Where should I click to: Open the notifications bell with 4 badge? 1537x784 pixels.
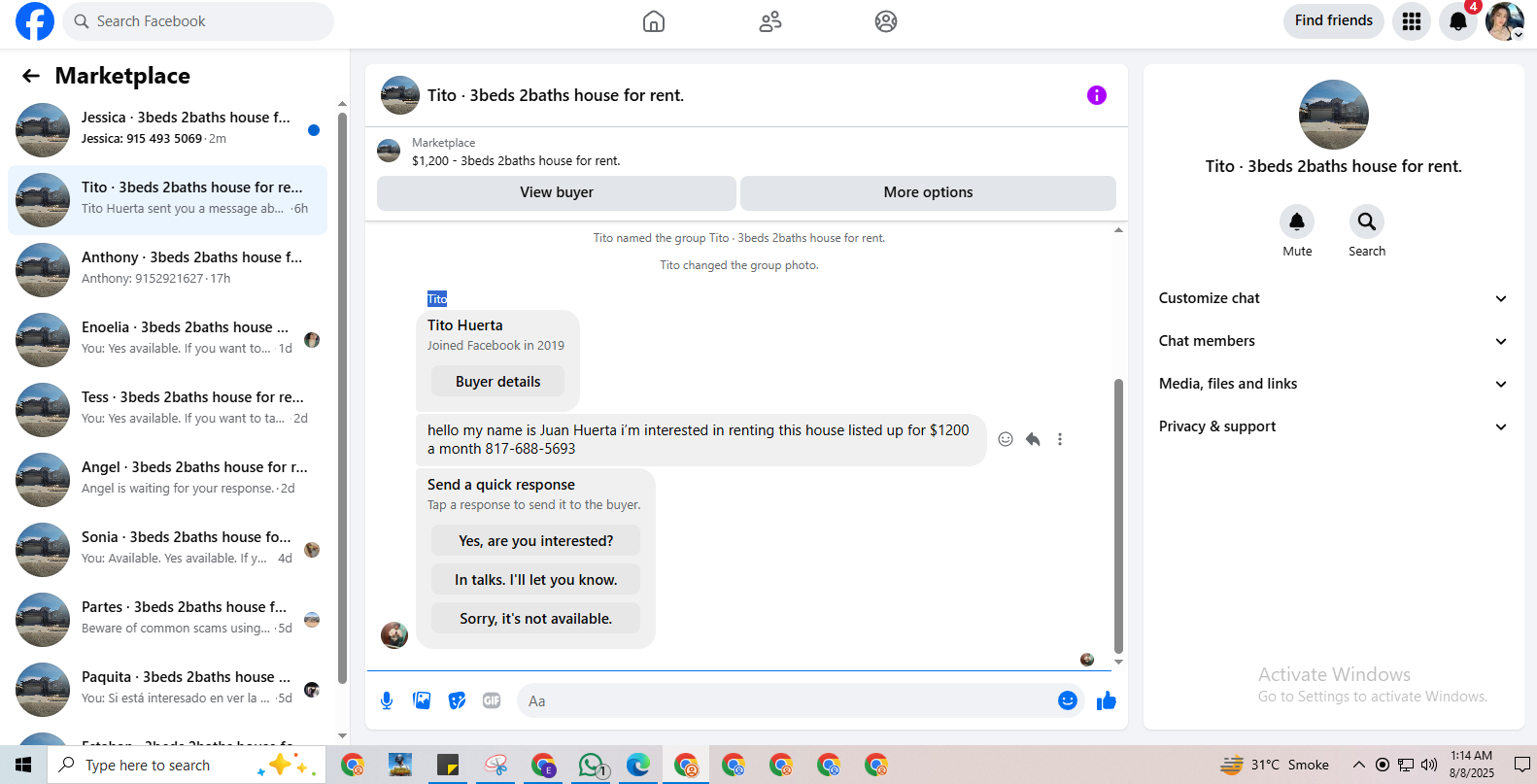coord(1458,21)
